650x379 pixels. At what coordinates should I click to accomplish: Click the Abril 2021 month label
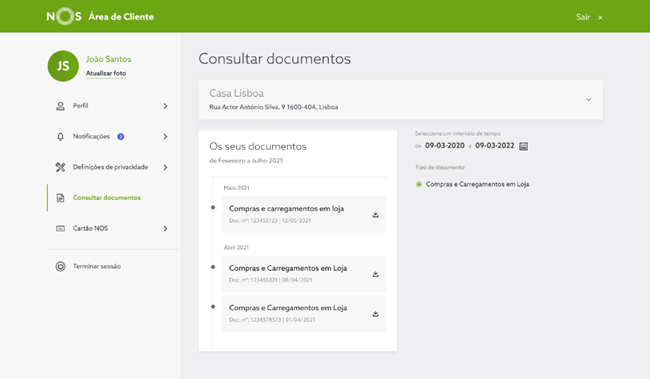point(236,248)
